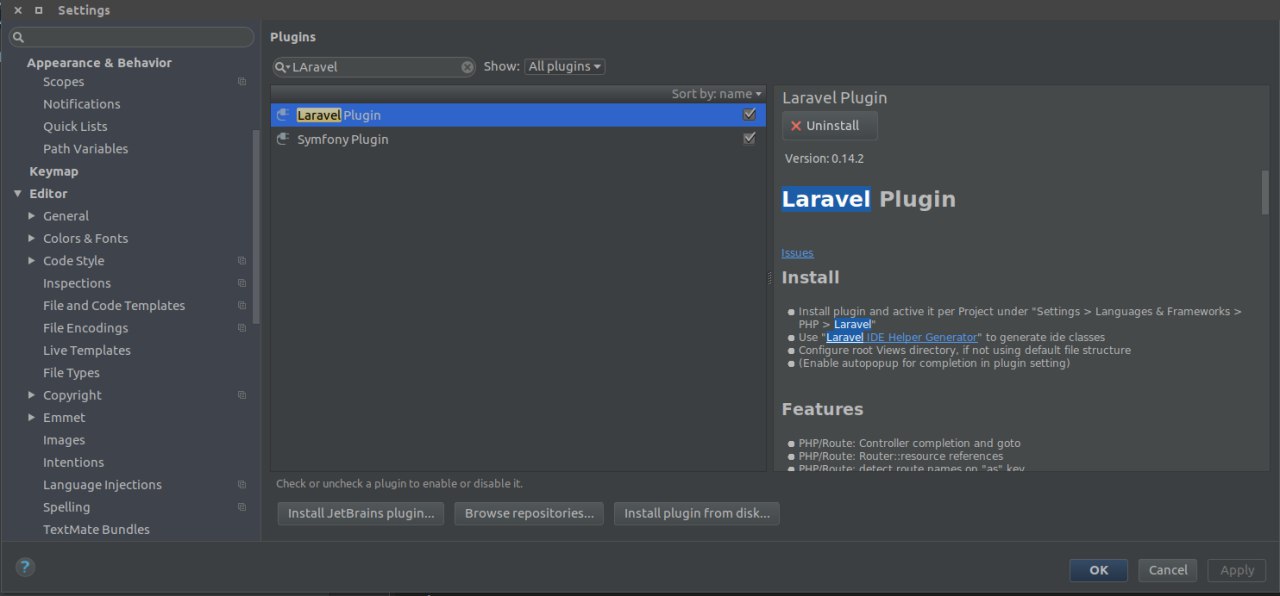Image resolution: width=1280 pixels, height=596 pixels.
Task: Expand the Colors & Fonts node
Action: click(32, 238)
